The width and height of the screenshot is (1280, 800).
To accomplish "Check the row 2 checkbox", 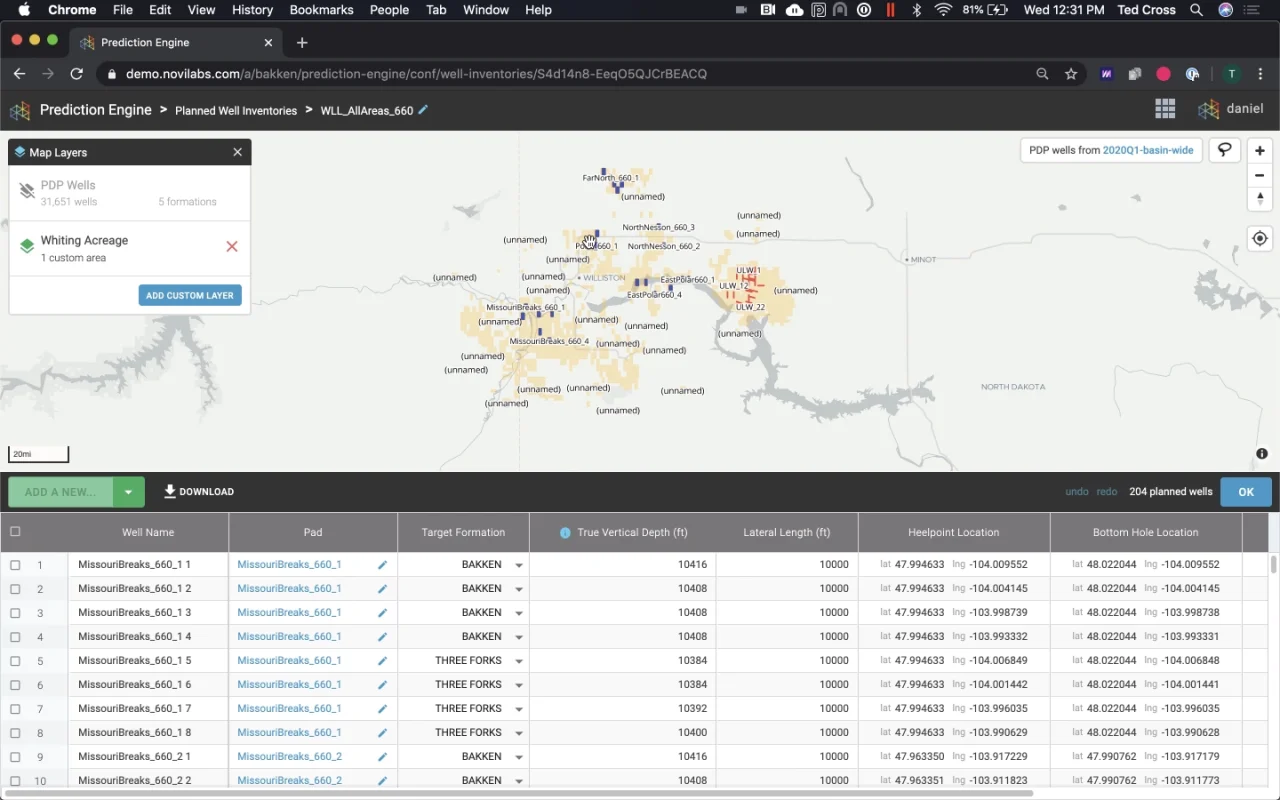I will click(x=15, y=589).
